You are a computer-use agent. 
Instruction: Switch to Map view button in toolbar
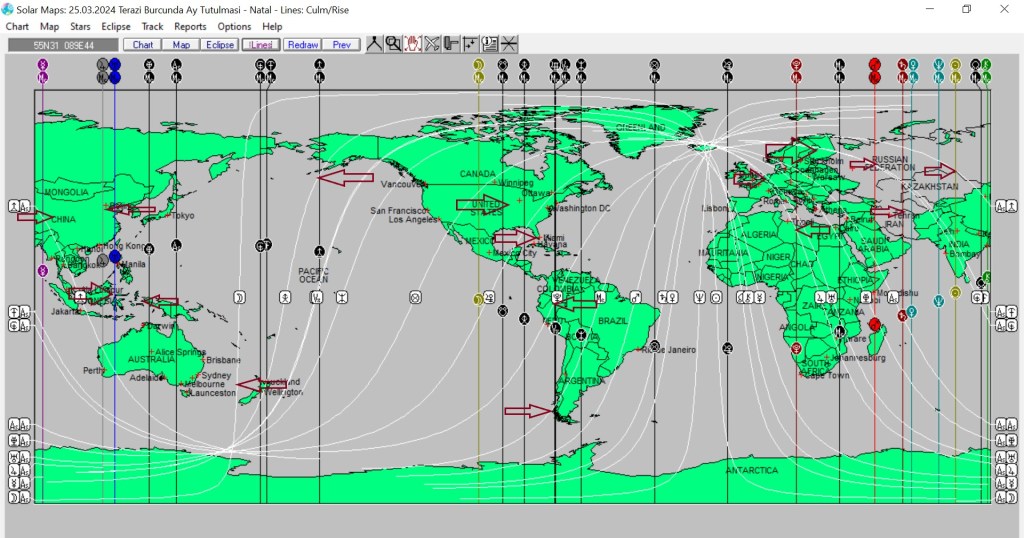pos(181,45)
